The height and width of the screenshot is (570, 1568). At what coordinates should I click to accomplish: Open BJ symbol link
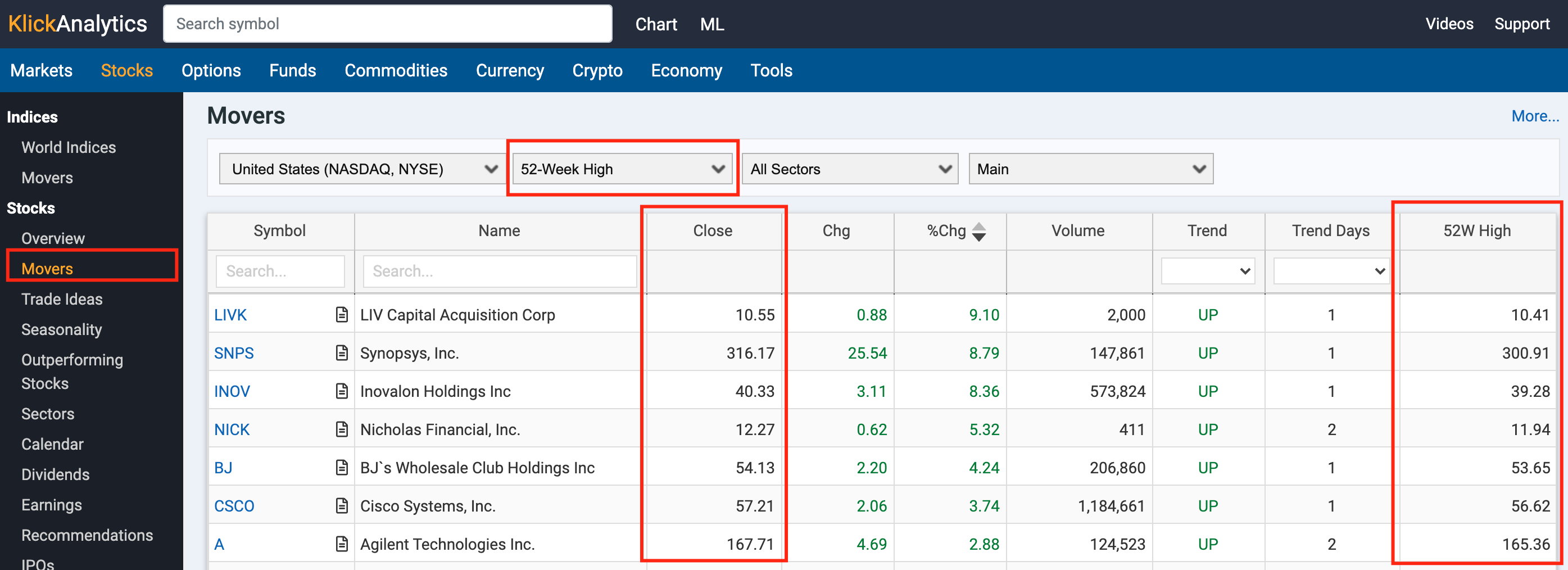pos(223,468)
